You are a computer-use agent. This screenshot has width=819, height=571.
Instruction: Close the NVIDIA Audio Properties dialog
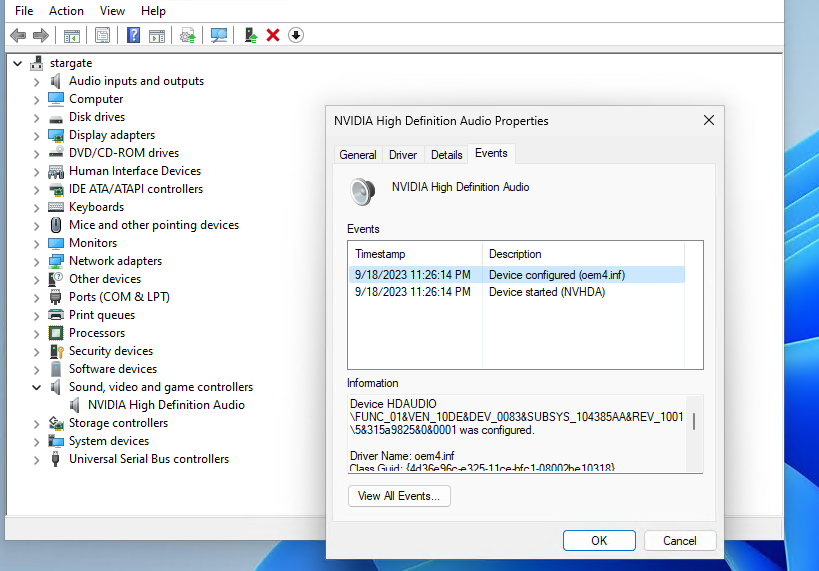pyautogui.click(x=709, y=121)
